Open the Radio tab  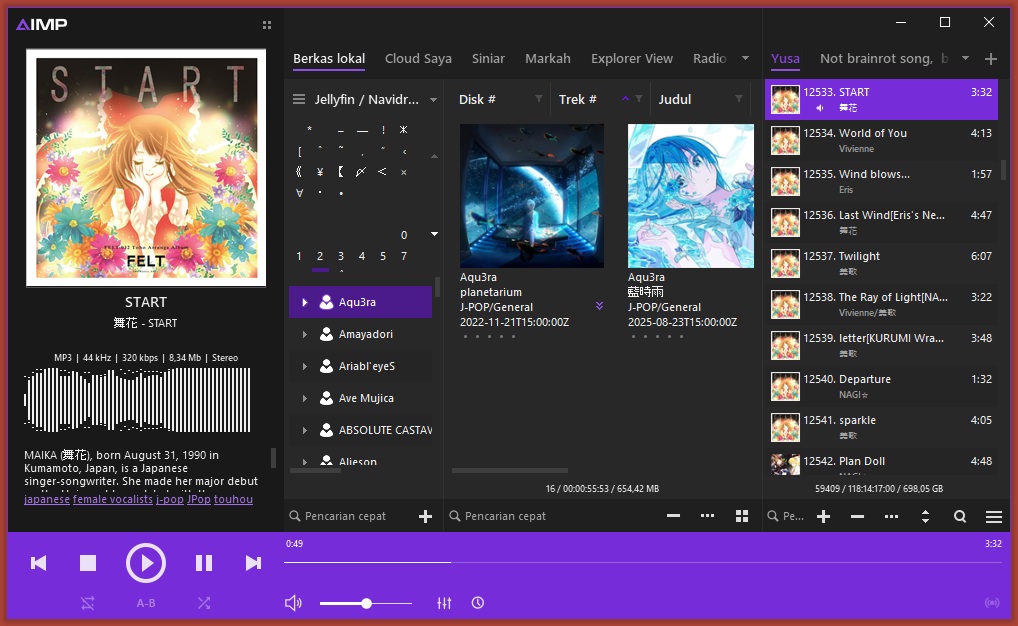710,58
